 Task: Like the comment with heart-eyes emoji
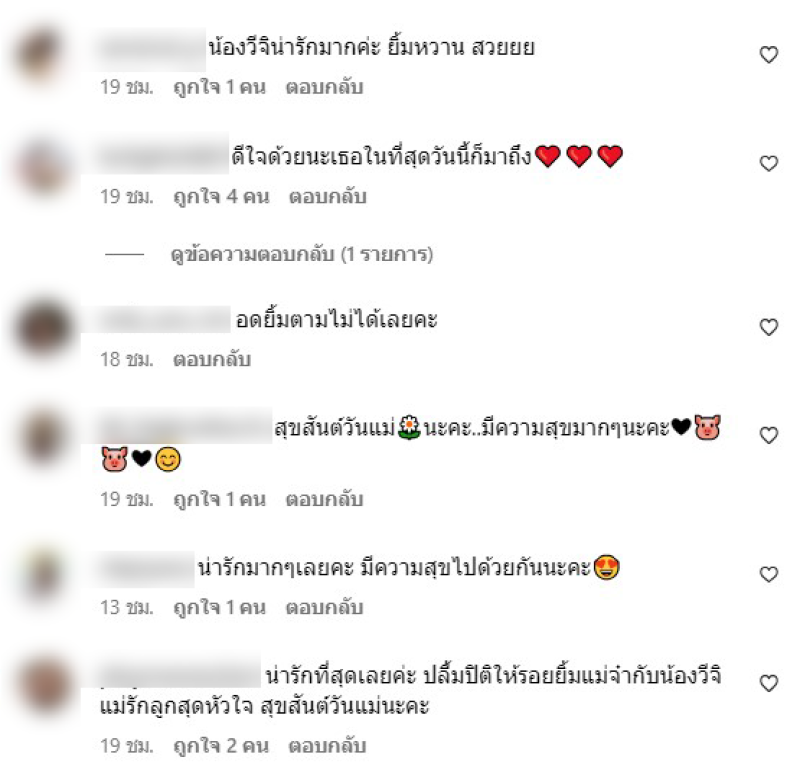768,574
